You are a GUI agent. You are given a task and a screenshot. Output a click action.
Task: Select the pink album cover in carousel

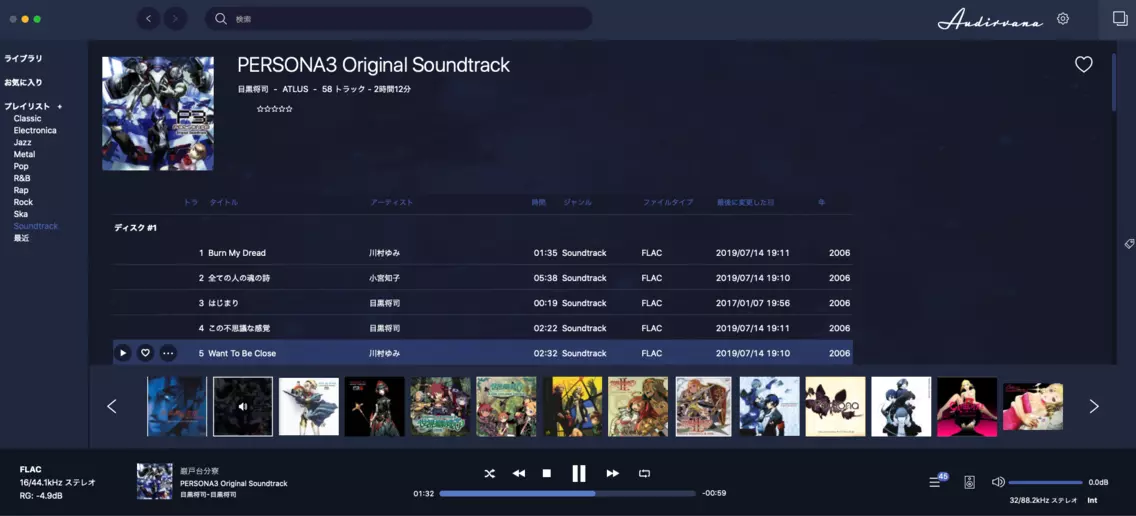click(x=966, y=407)
